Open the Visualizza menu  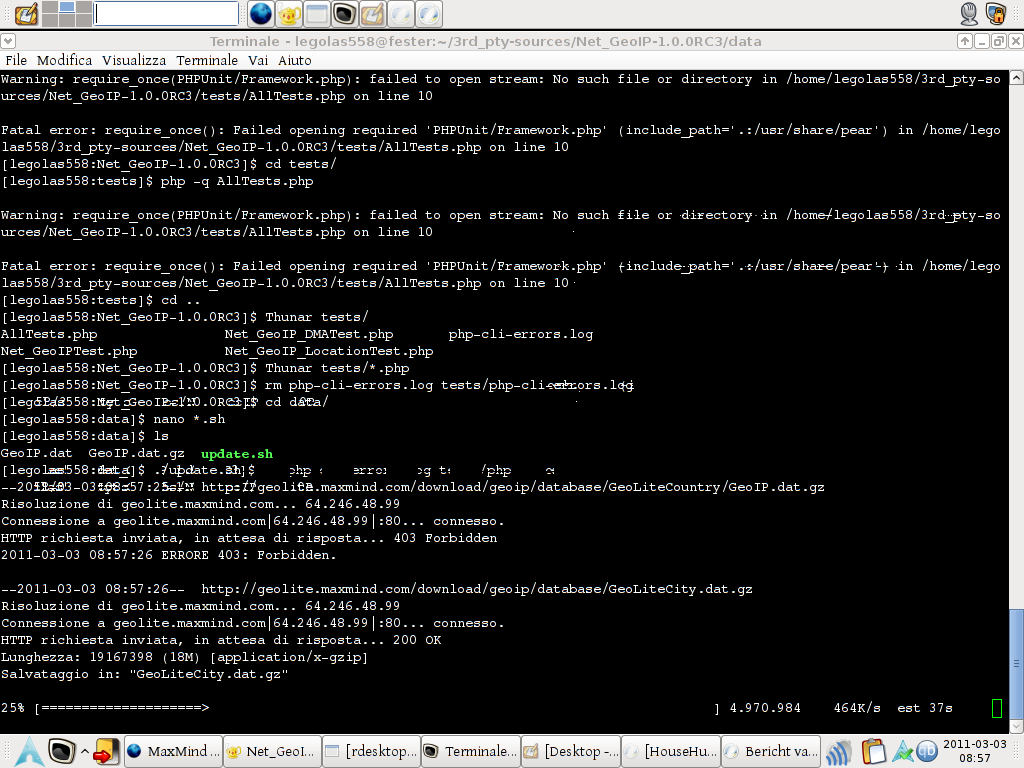[134, 60]
